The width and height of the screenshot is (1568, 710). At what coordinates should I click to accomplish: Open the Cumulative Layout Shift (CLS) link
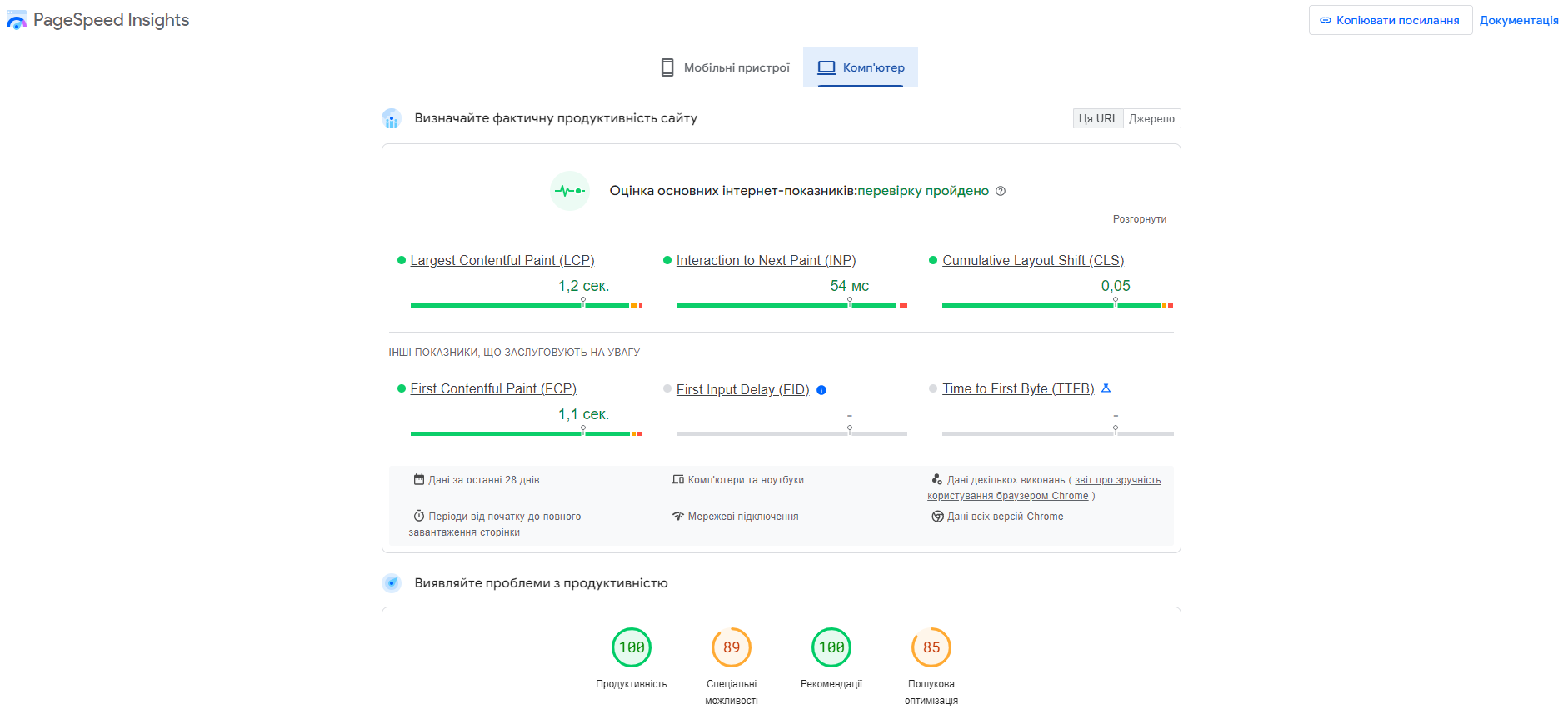point(1033,260)
